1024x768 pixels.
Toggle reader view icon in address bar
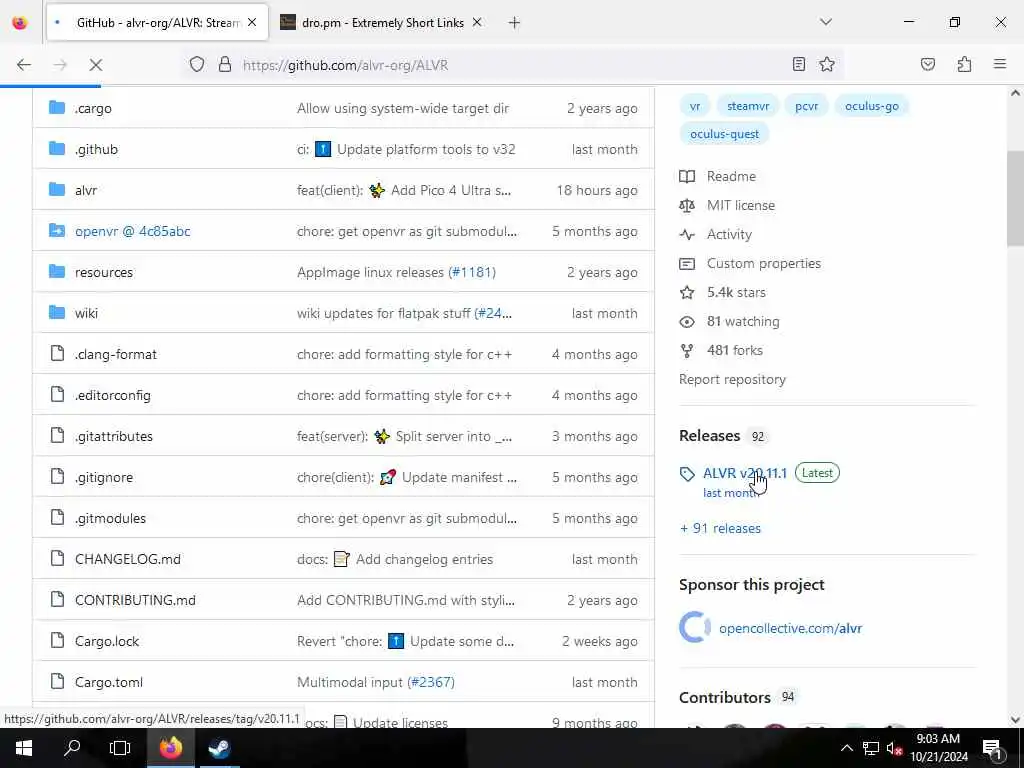tap(799, 64)
